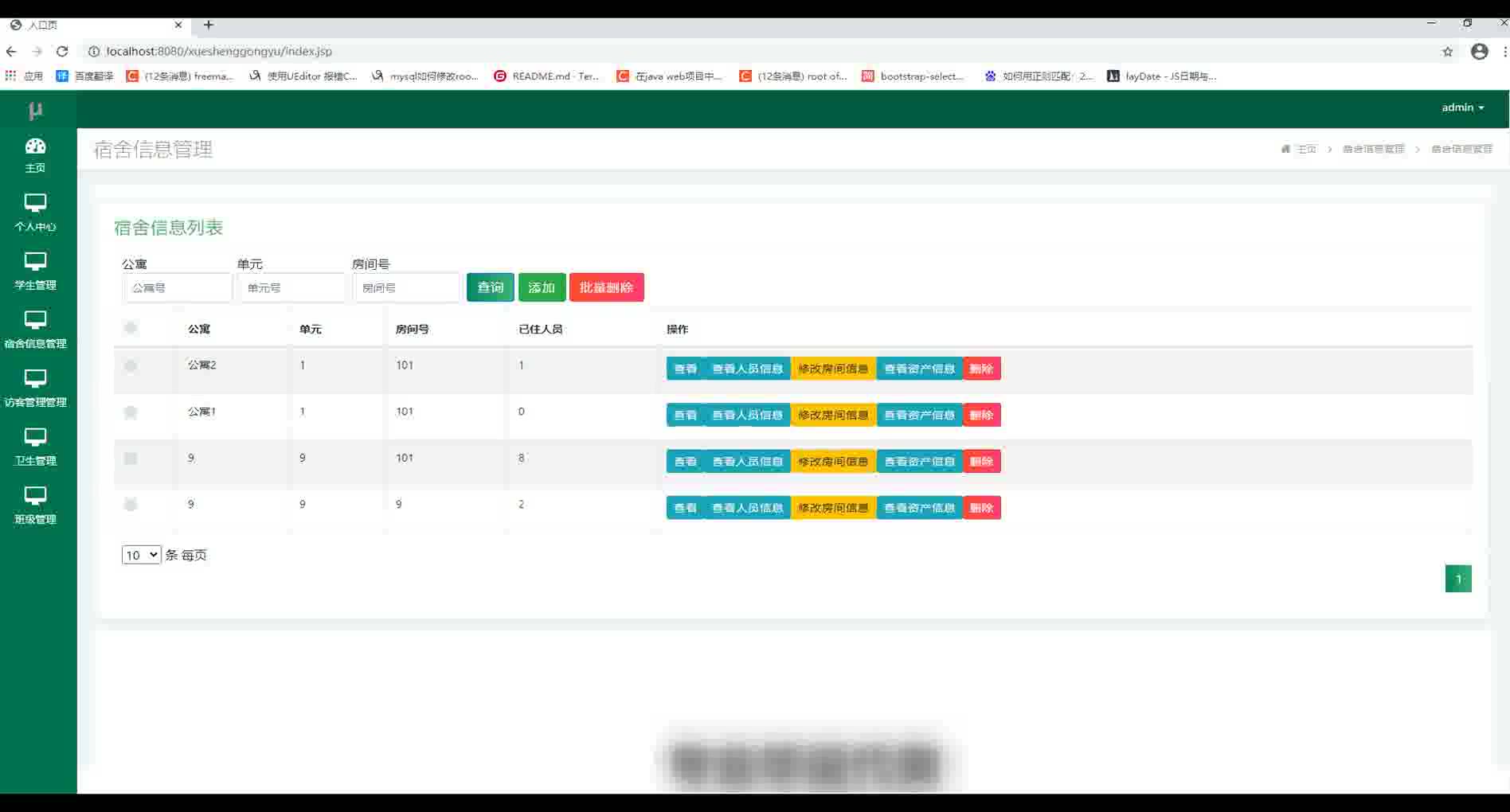The width and height of the screenshot is (1510, 812).
Task: Expand the admin user dropdown
Action: tap(1463, 107)
